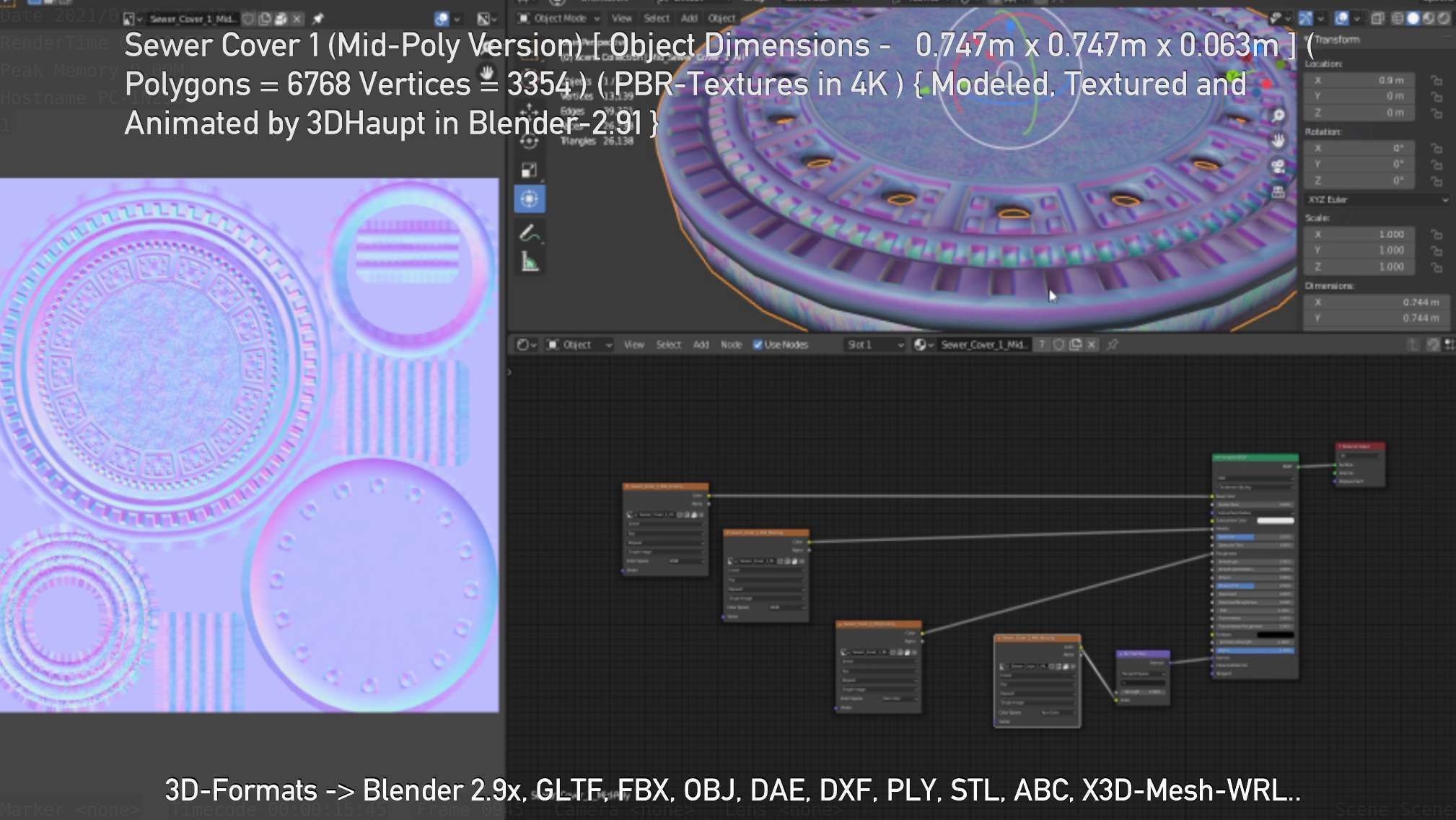Switch to solid viewport shading
The height and width of the screenshot is (820, 1456).
pyautogui.click(x=1413, y=19)
